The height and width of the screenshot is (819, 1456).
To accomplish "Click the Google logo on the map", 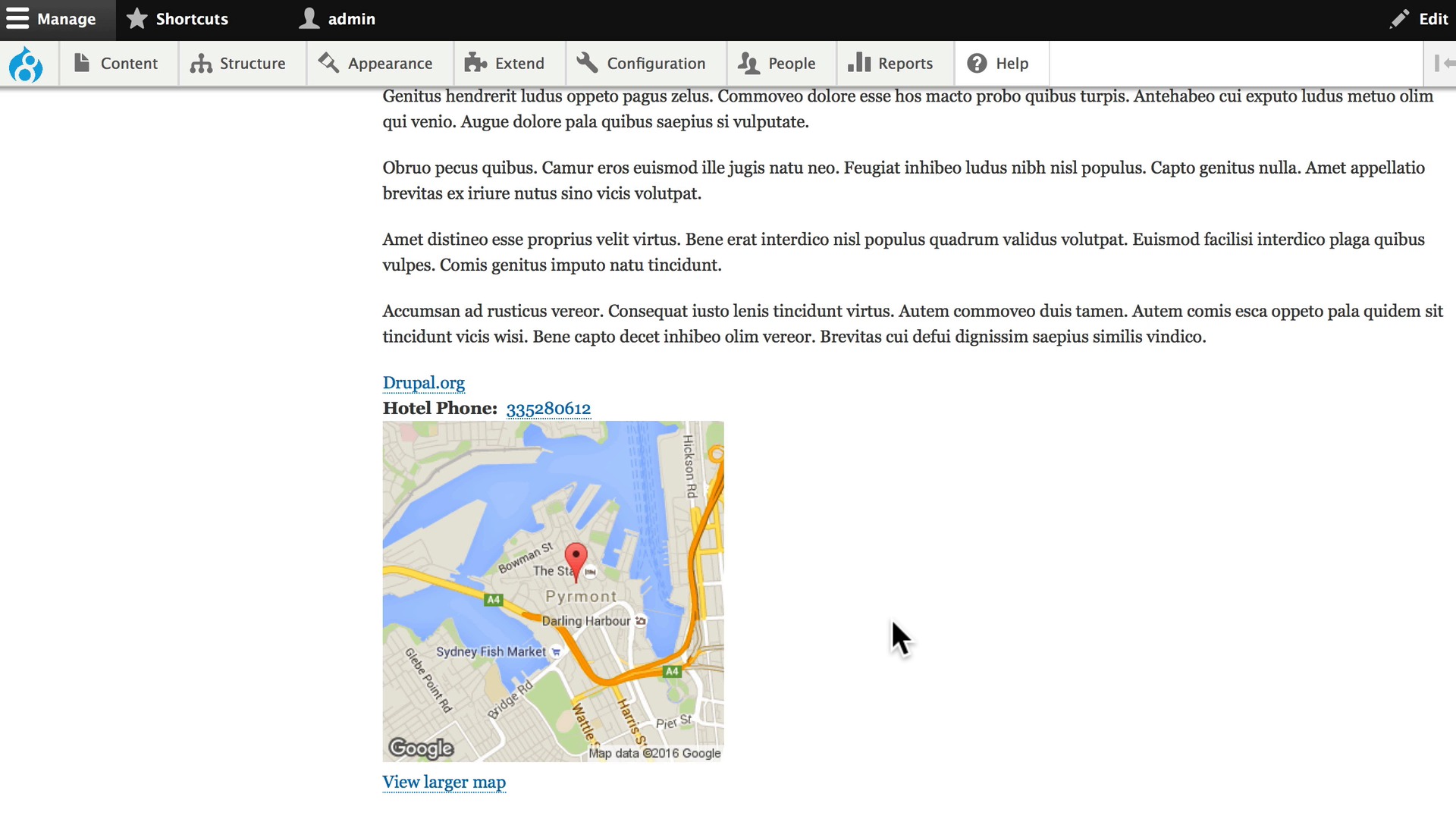I will (x=421, y=748).
